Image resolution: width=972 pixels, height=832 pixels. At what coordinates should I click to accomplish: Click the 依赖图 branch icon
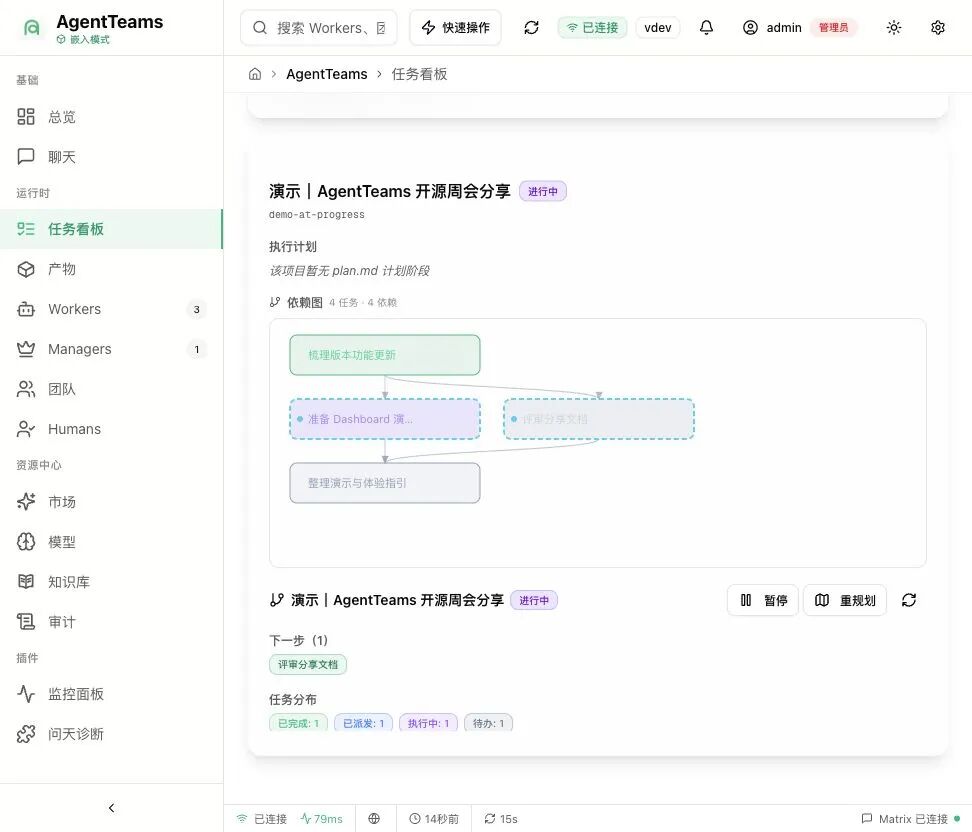275,302
